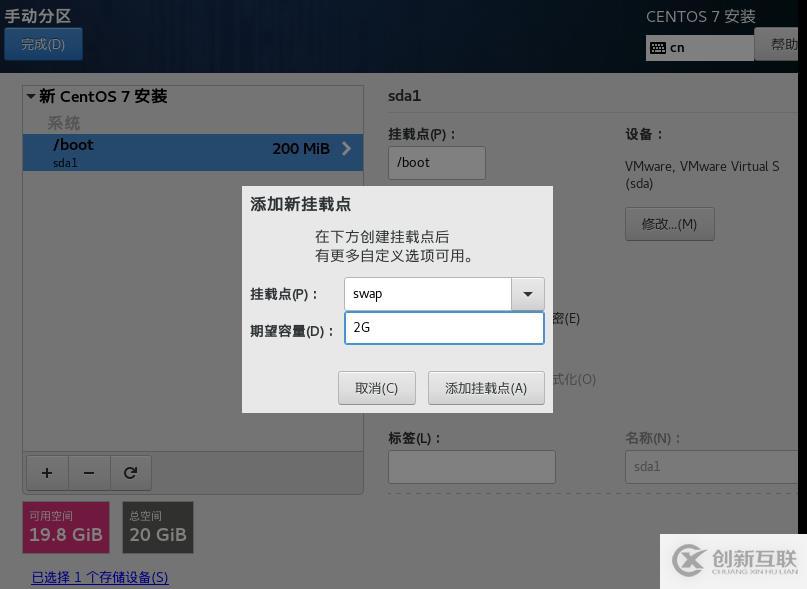Click the 标签(L) input field
This screenshot has height=589, width=807.
[x=472, y=467]
